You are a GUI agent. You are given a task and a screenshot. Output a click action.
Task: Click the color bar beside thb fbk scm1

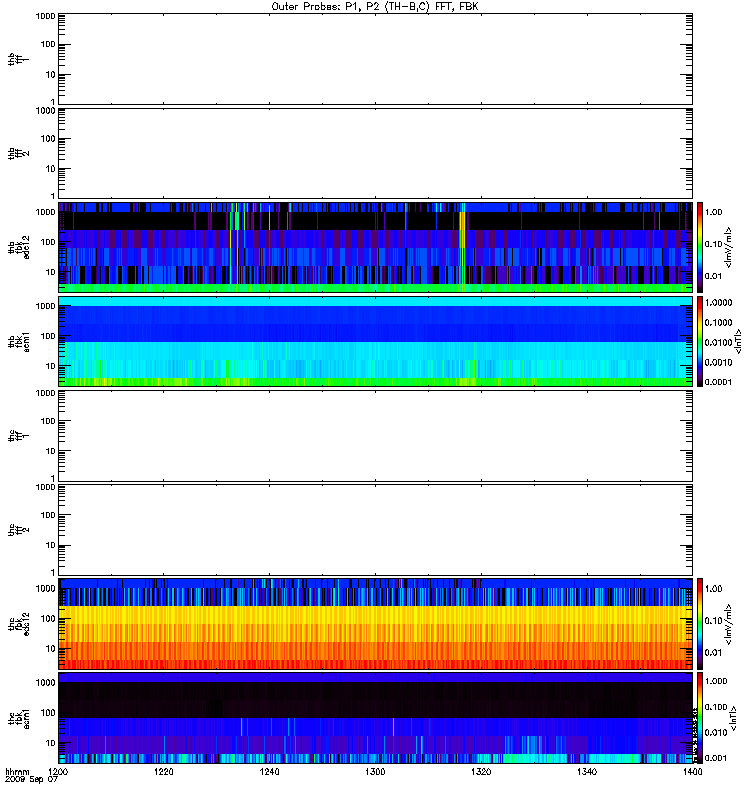[x=700, y=341]
